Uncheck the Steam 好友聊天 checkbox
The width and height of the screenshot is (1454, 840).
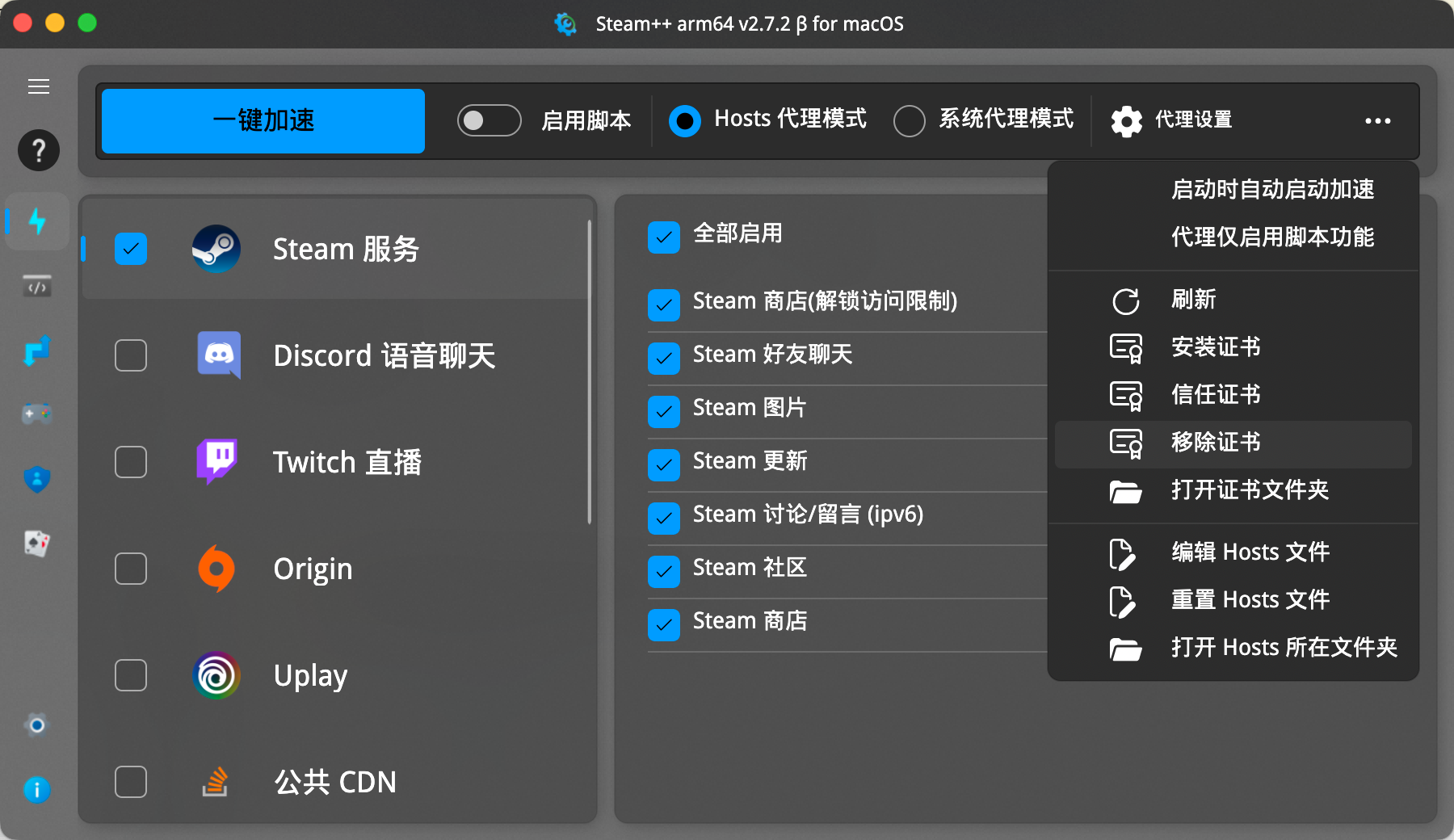(x=664, y=359)
